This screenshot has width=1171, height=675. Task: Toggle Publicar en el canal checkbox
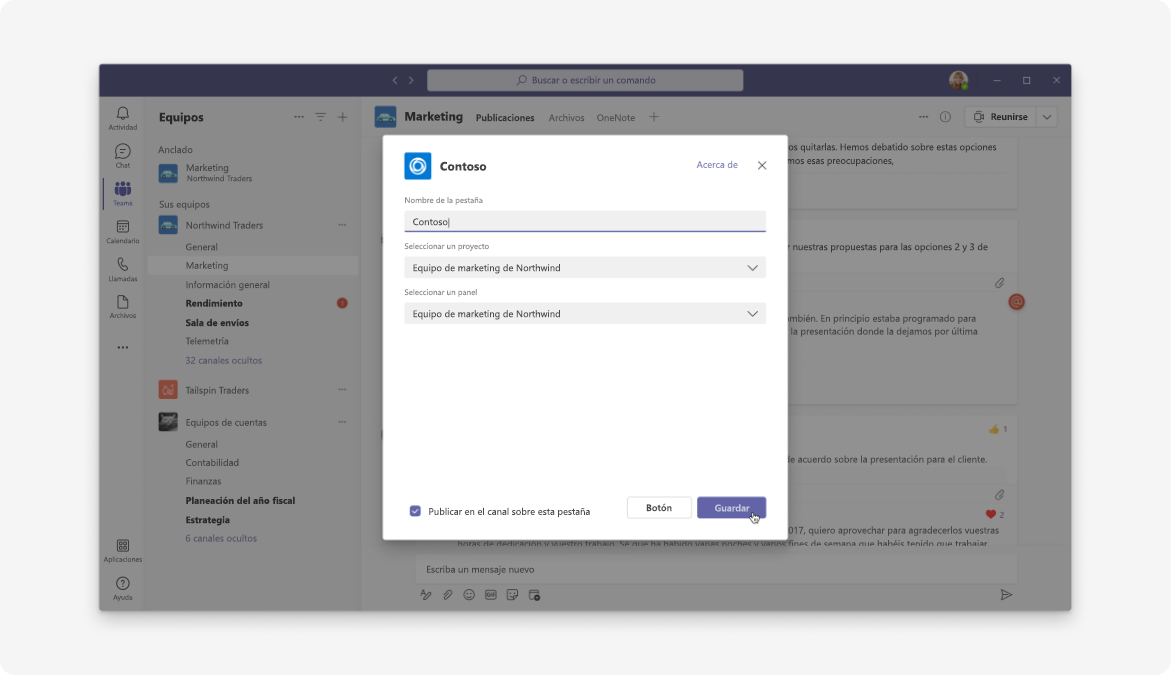pyautogui.click(x=415, y=511)
